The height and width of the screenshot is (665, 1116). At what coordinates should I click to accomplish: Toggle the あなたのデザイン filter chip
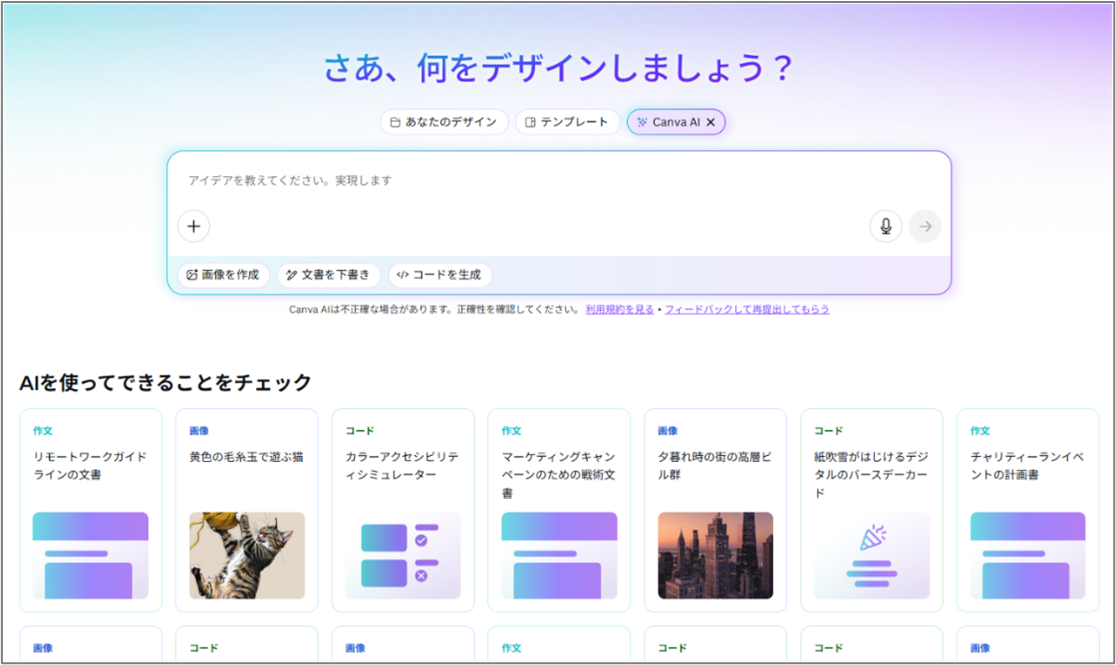pos(444,121)
